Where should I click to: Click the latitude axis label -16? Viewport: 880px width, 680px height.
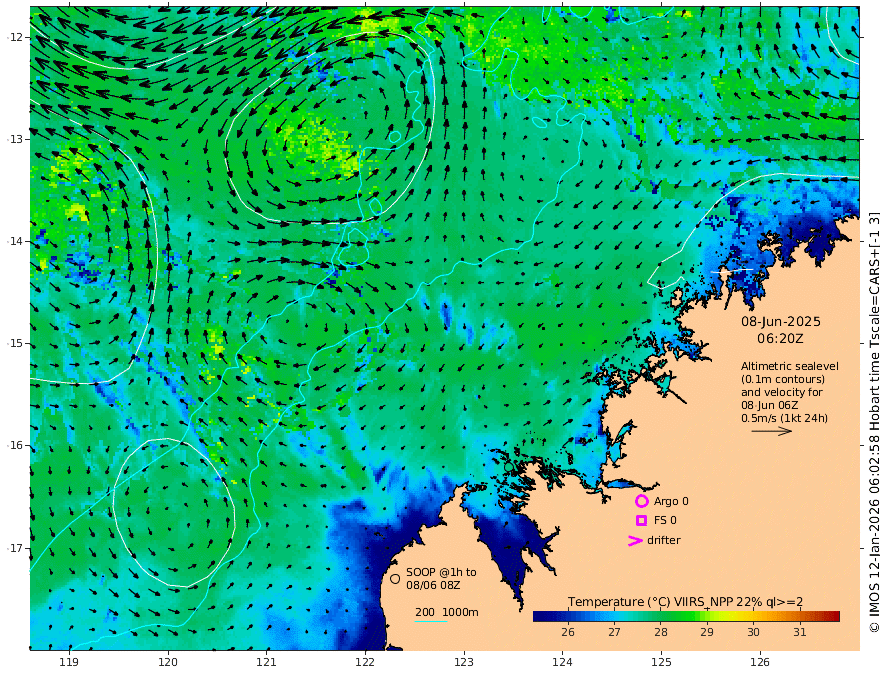click(x=15, y=445)
